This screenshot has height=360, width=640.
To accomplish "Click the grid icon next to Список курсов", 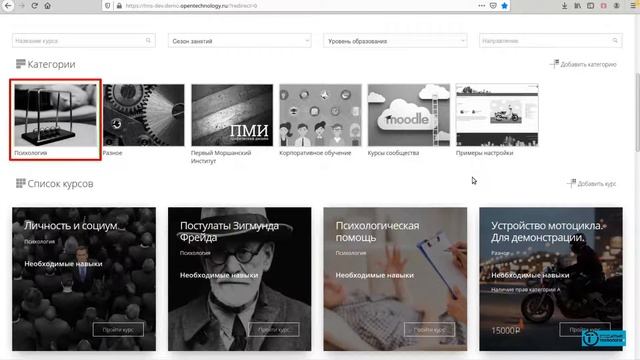I will click(x=20, y=183).
